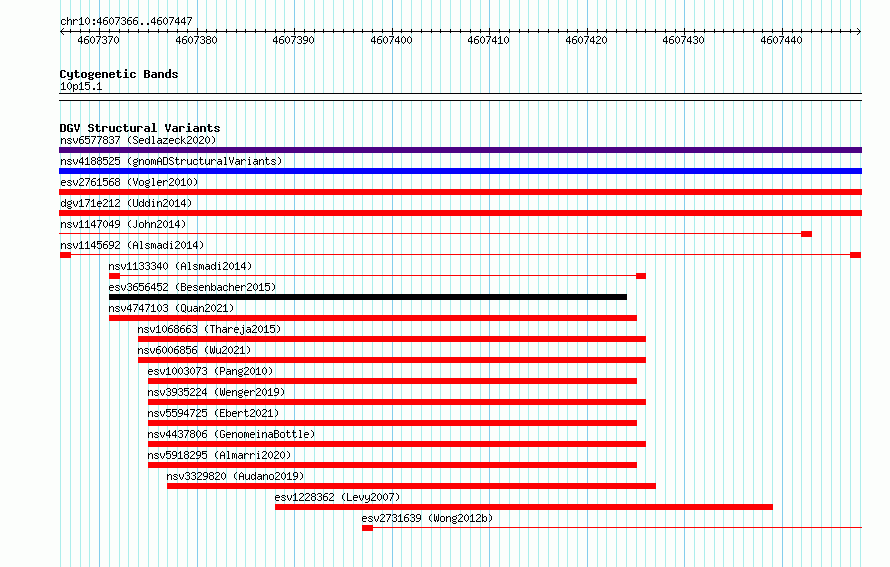This screenshot has height=567, width=890.
Task: Click ruler position 4607380
Action: [x=196, y=40]
